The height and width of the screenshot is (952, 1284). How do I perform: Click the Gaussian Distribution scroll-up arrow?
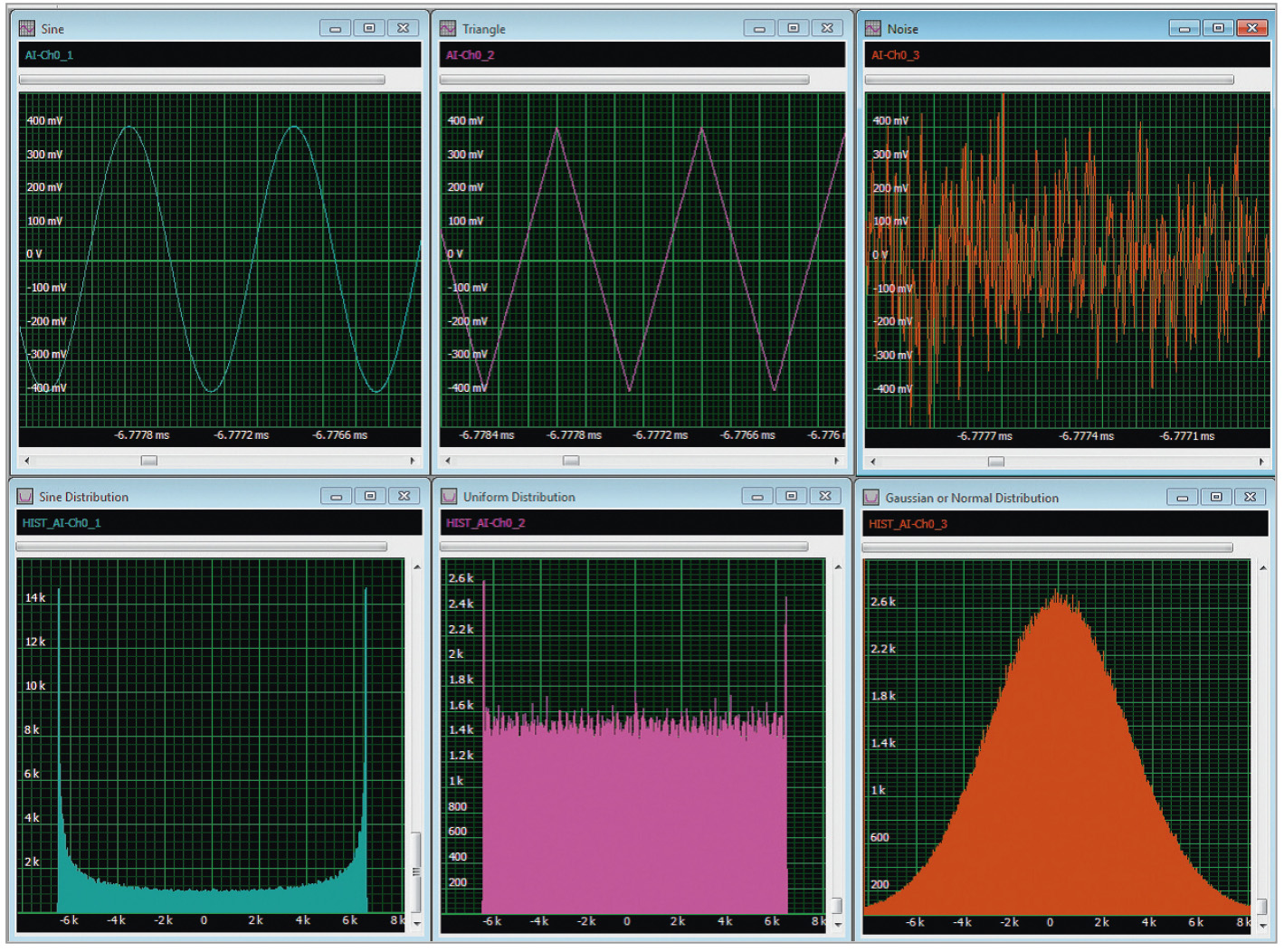(1263, 567)
